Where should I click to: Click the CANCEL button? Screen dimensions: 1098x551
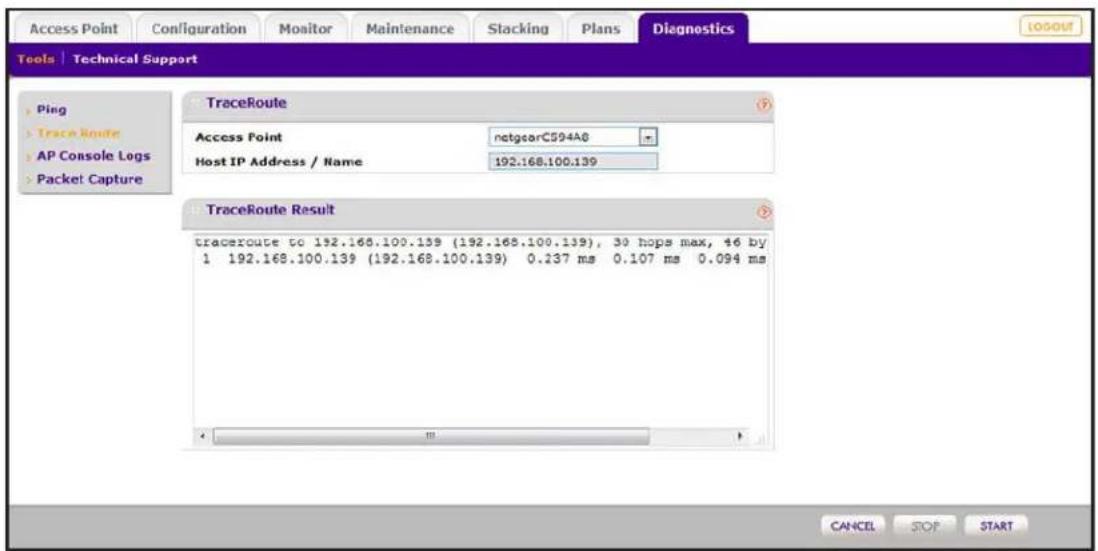pyautogui.click(x=852, y=526)
